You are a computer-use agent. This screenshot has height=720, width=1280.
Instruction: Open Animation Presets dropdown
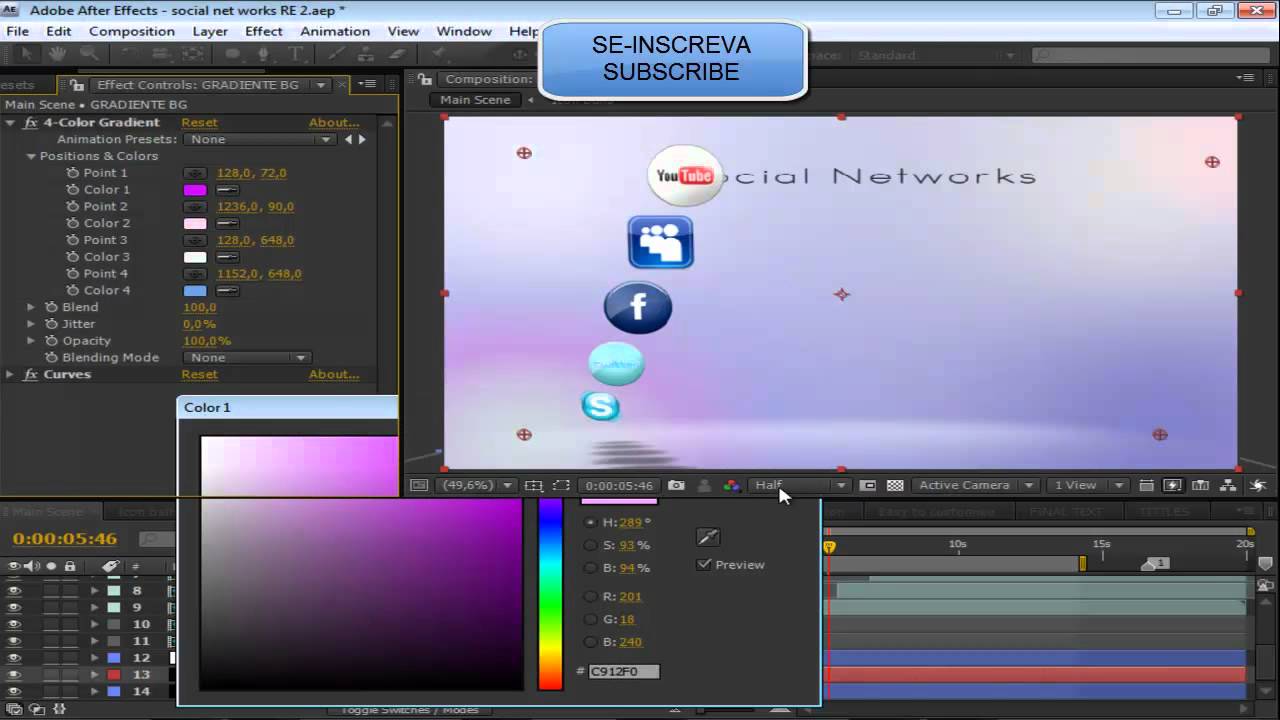tap(260, 139)
